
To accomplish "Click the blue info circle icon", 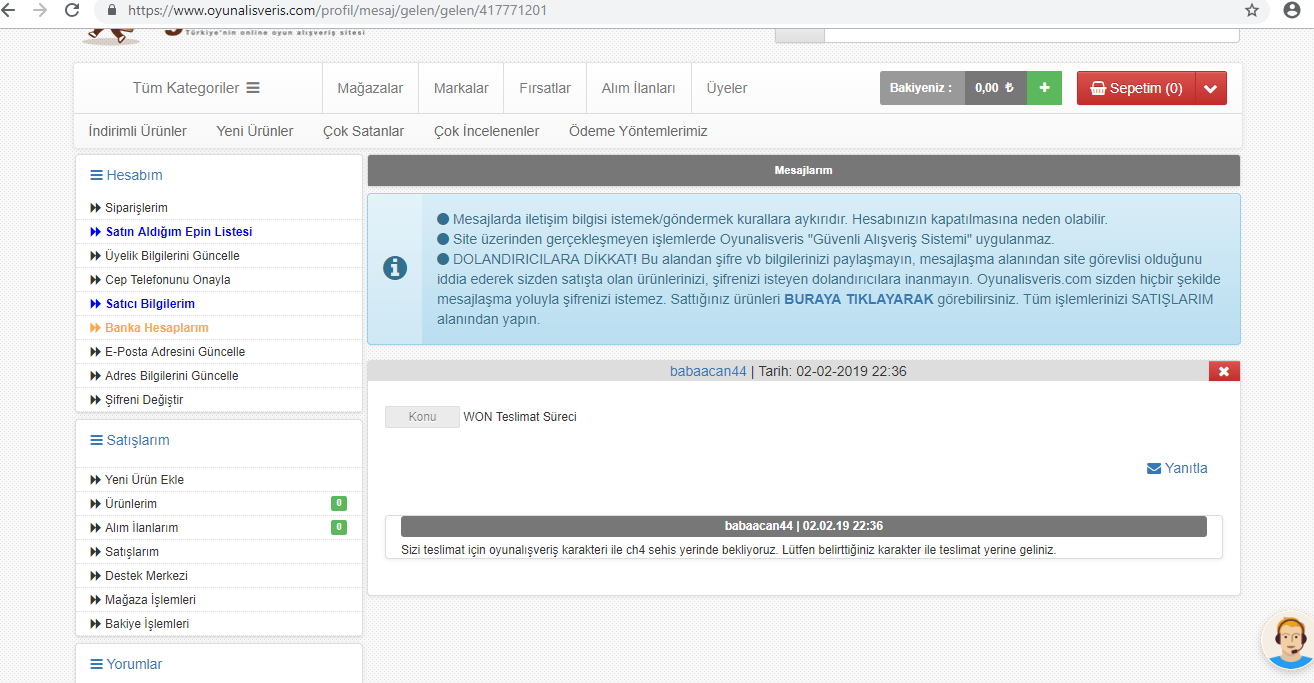I will pos(395,268).
